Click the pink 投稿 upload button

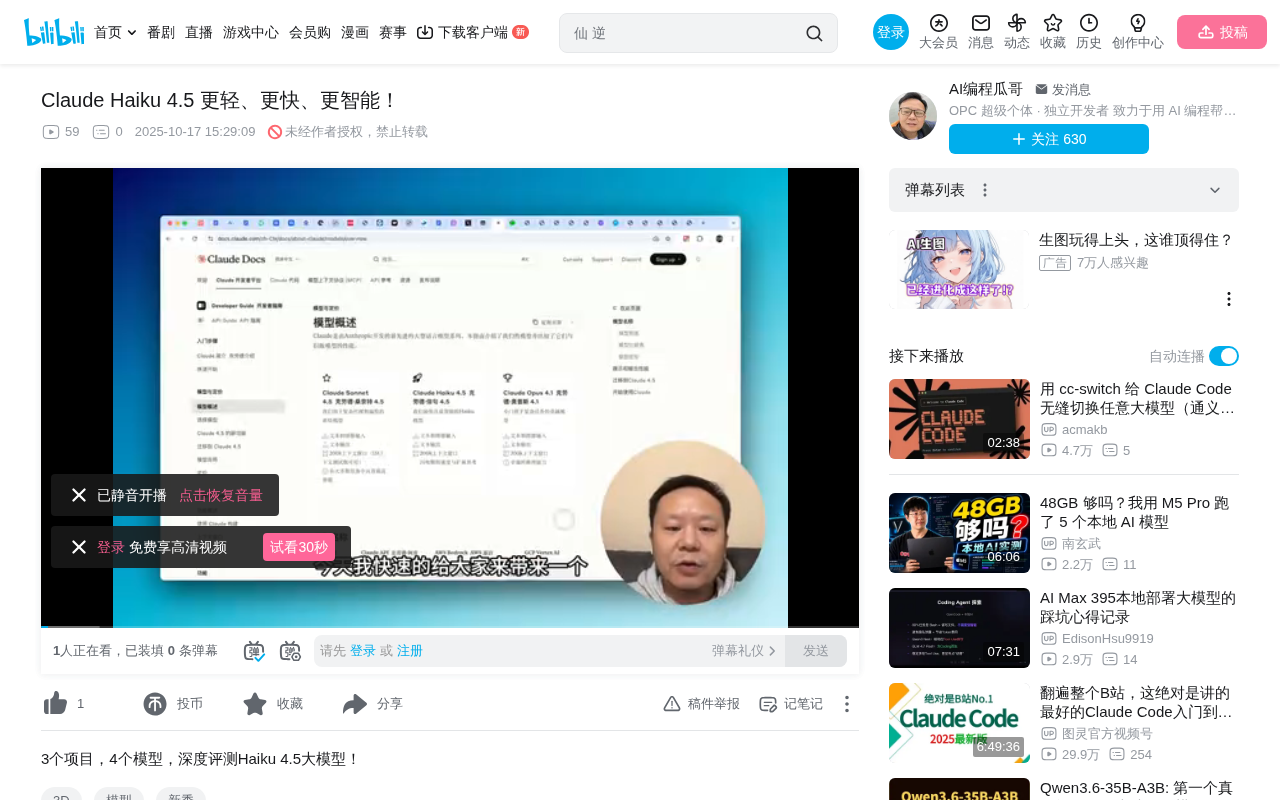[1222, 32]
